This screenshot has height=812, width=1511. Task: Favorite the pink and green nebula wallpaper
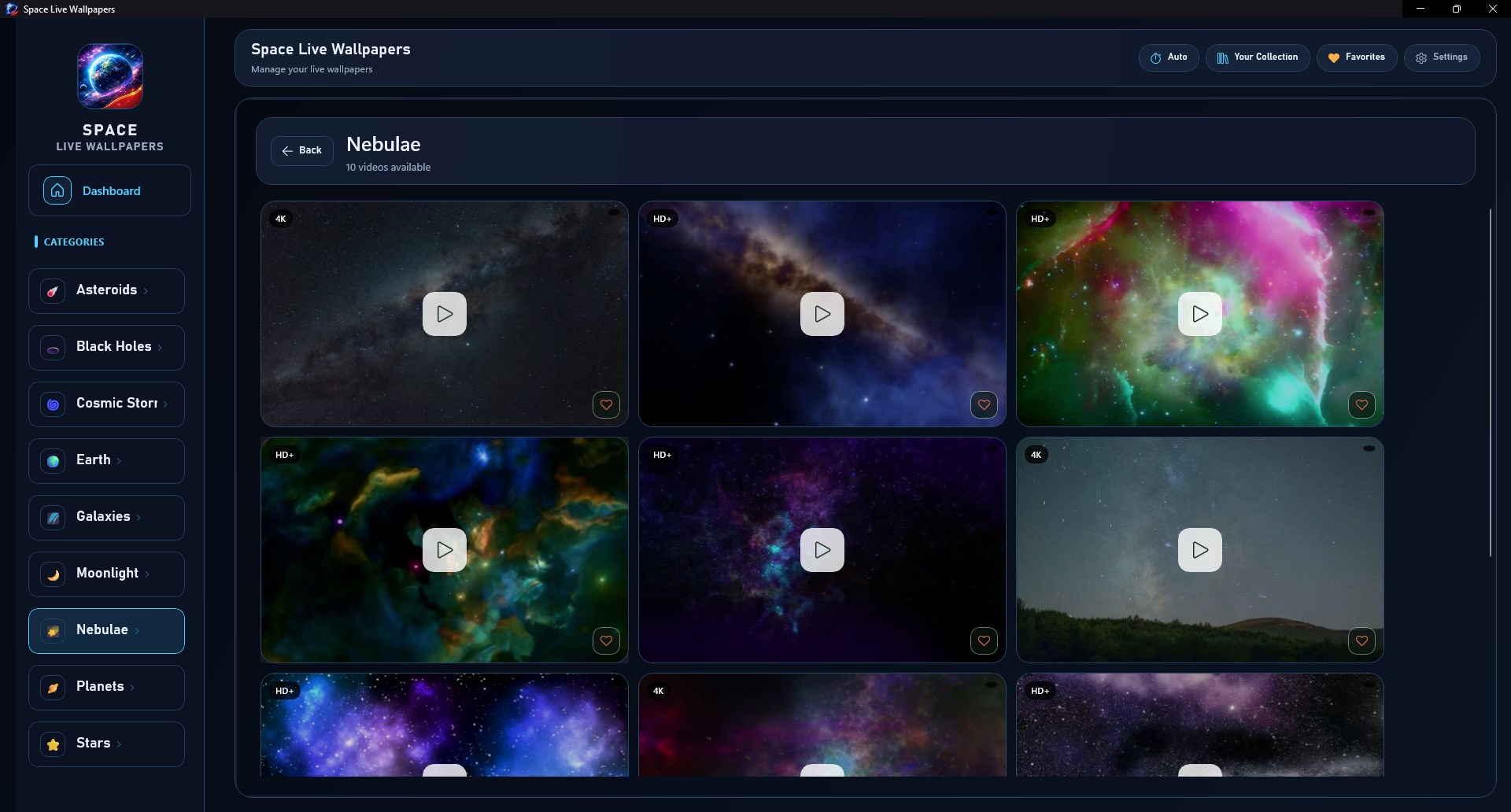coord(1361,405)
